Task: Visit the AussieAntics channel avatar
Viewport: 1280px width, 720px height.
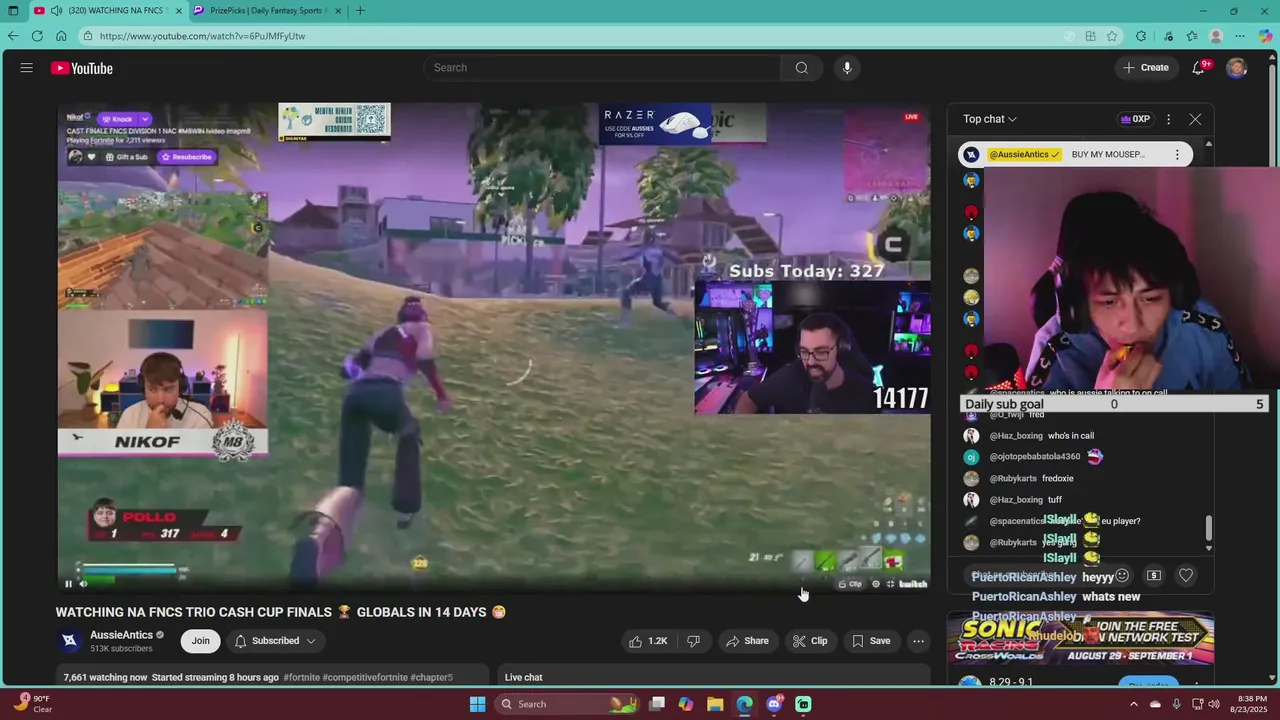Action: point(69,641)
